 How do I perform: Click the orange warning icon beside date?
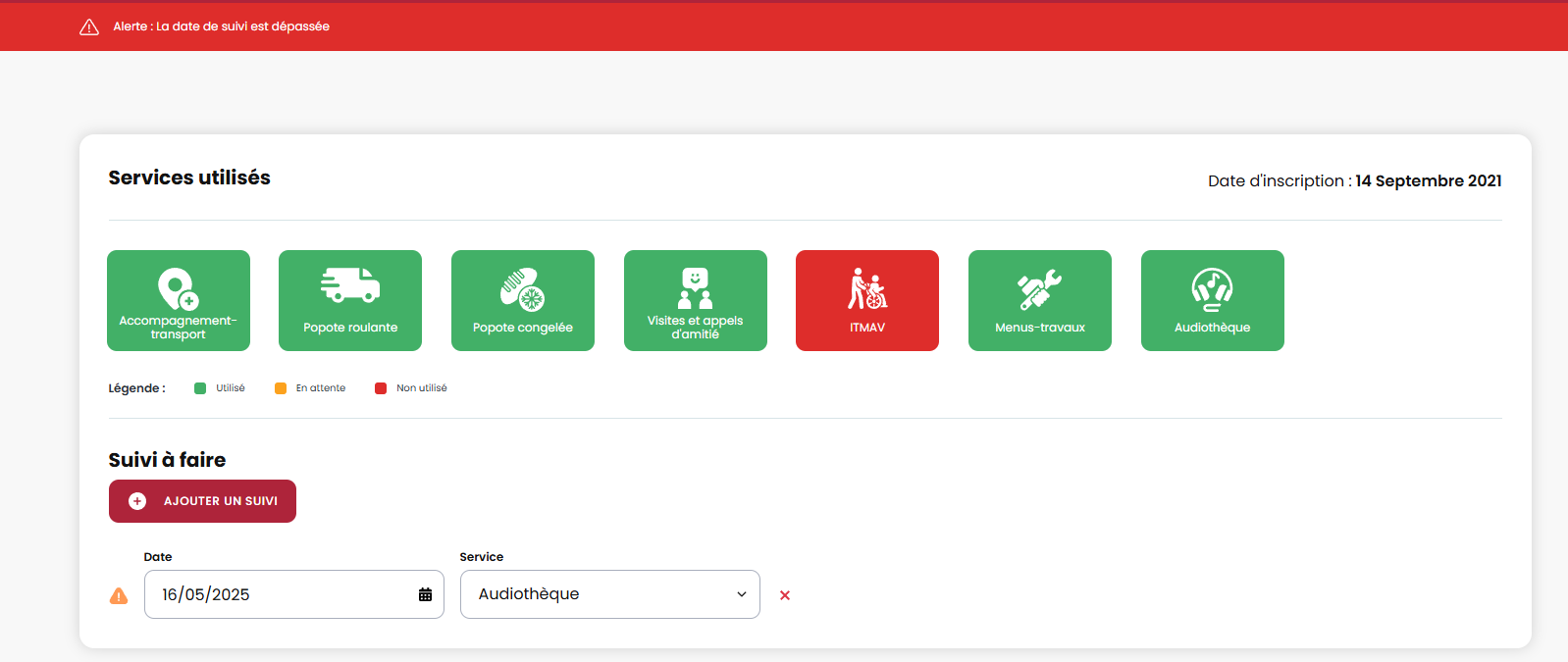coord(119,595)
